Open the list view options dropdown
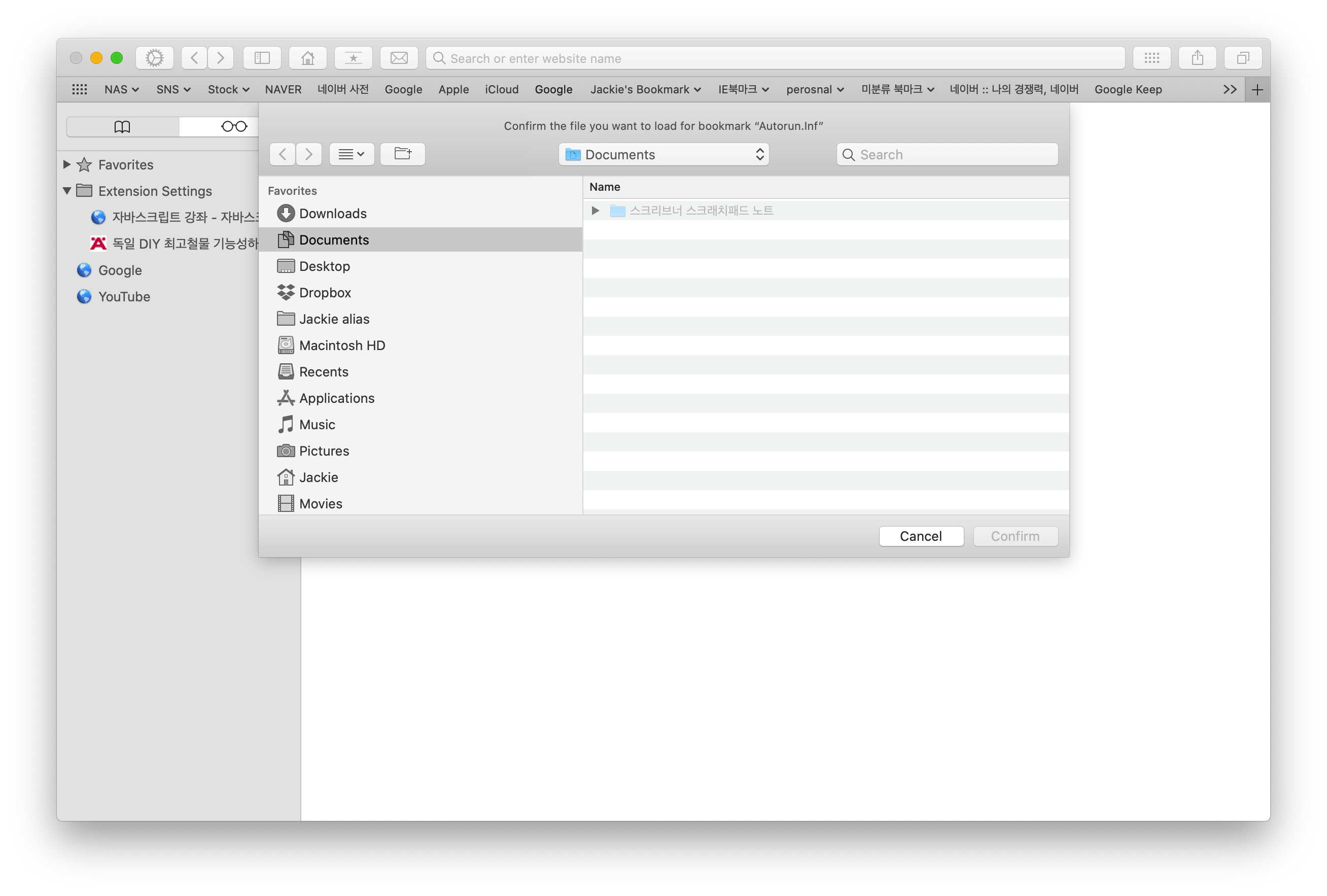1327x896 pixels. coord(351,154)
